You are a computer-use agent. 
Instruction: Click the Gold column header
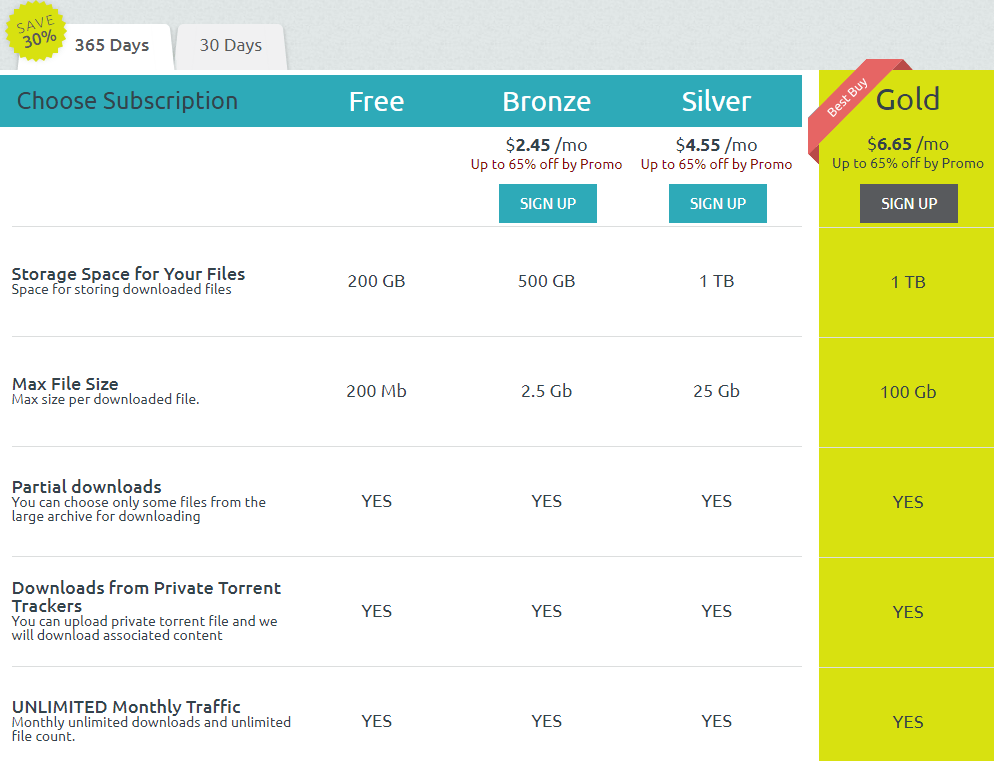click(908, 100)
